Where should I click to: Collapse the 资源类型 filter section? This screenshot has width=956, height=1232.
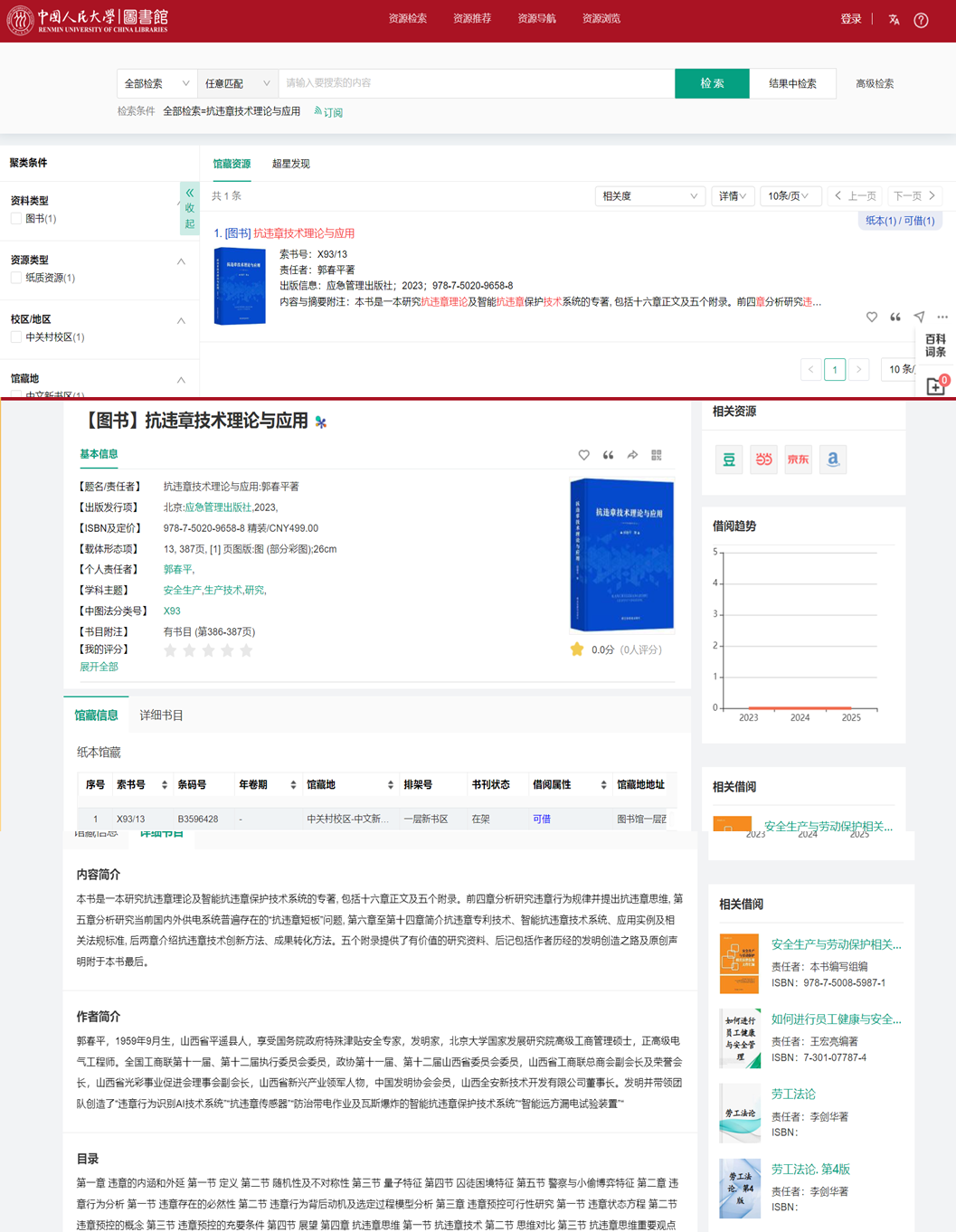181,261
